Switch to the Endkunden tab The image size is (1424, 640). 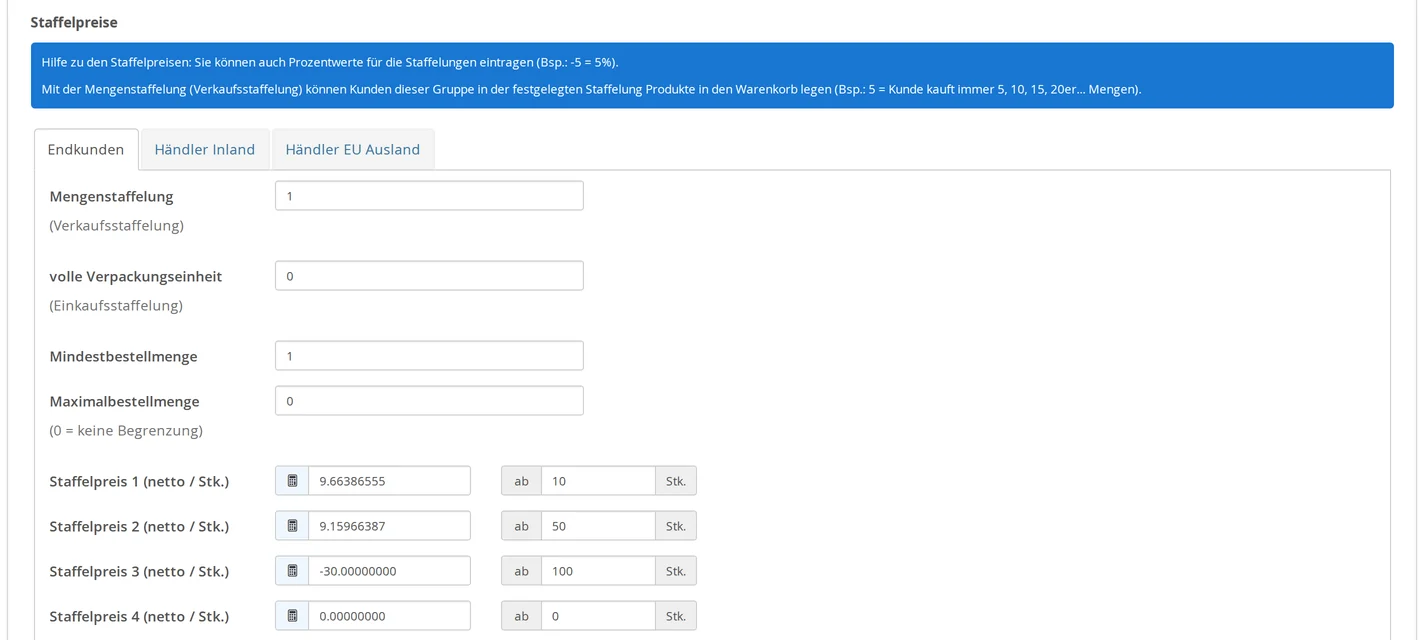[x=86, y=149]
